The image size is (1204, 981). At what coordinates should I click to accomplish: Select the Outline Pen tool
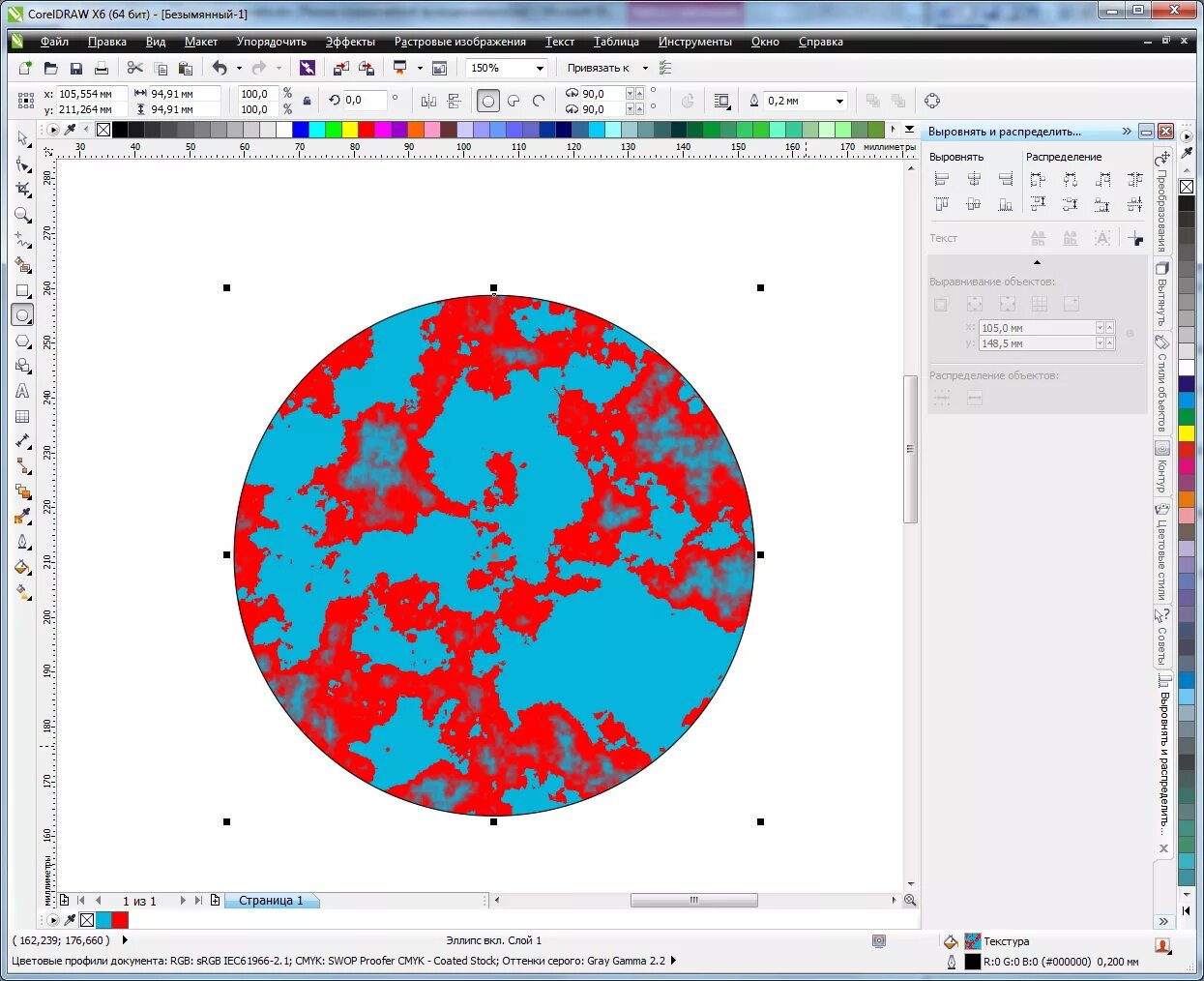pyautogui.click(x=23, y=542)
